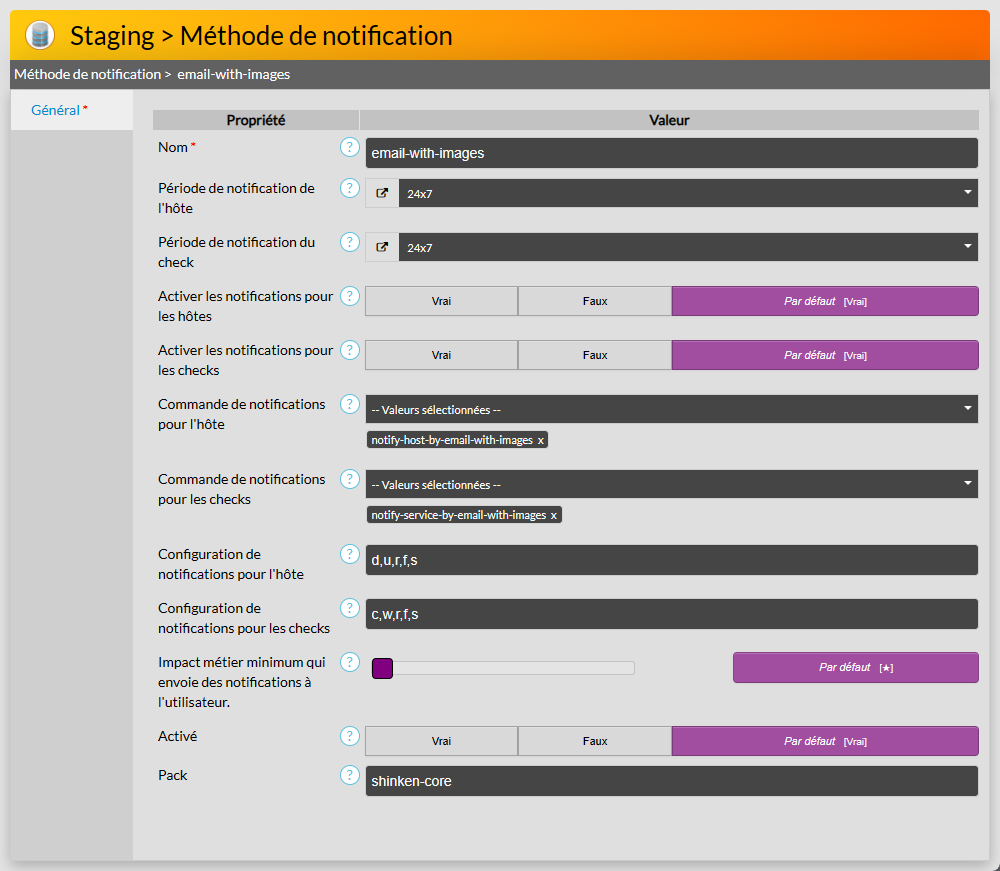Viewport: 1000px width, 871px height.
Task: Click the help icon next to Nom
Action: click(349, 148)
